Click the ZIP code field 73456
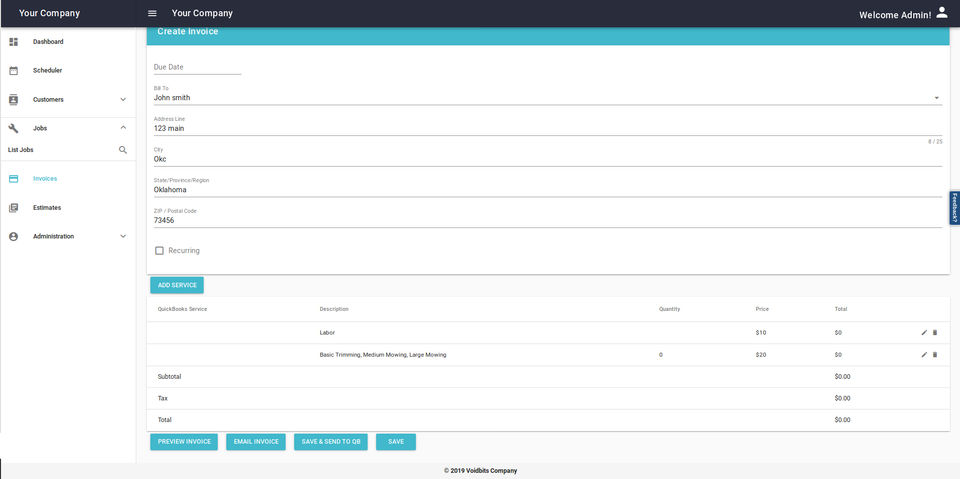The width and height of the screenshot is (960, 479). click(547, 221)
